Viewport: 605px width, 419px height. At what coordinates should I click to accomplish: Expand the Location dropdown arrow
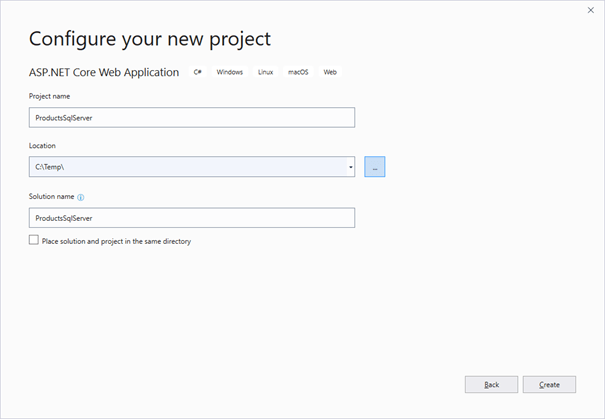(350, 167)
